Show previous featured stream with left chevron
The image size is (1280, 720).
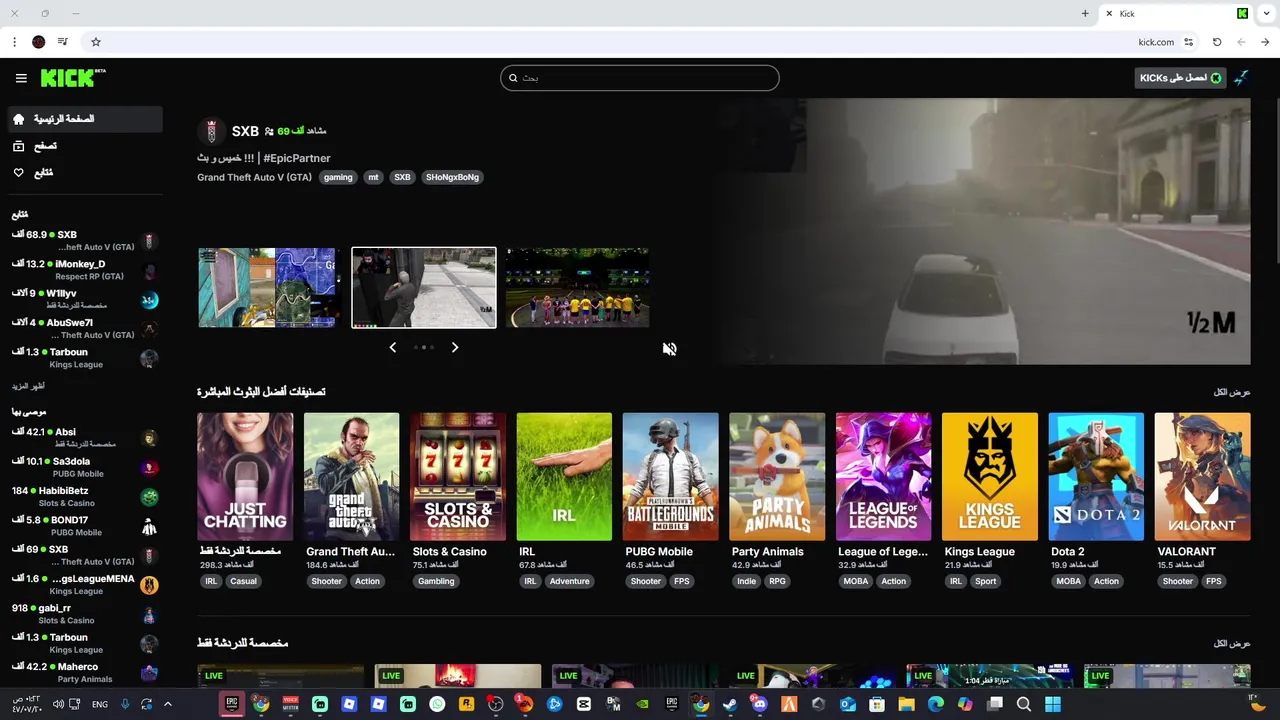point(392,347)
